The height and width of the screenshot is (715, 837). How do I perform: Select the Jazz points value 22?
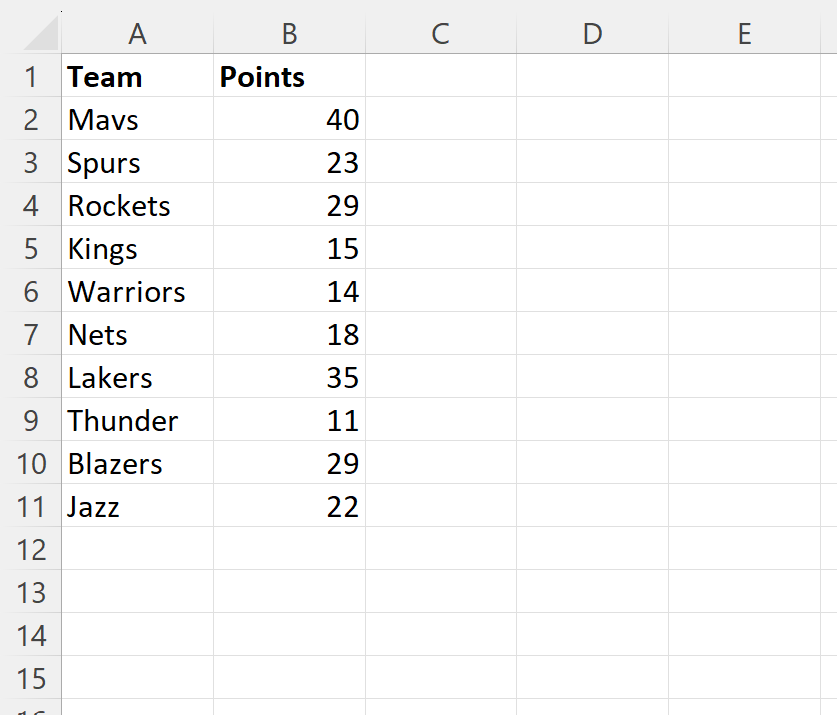(x=289, y=506)
